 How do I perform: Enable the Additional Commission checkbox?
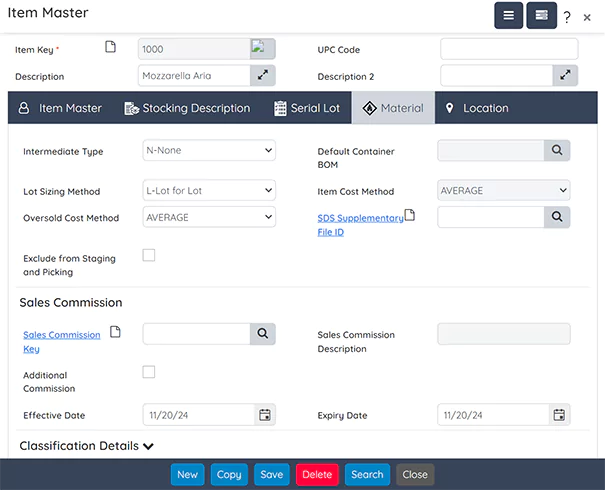149,372
